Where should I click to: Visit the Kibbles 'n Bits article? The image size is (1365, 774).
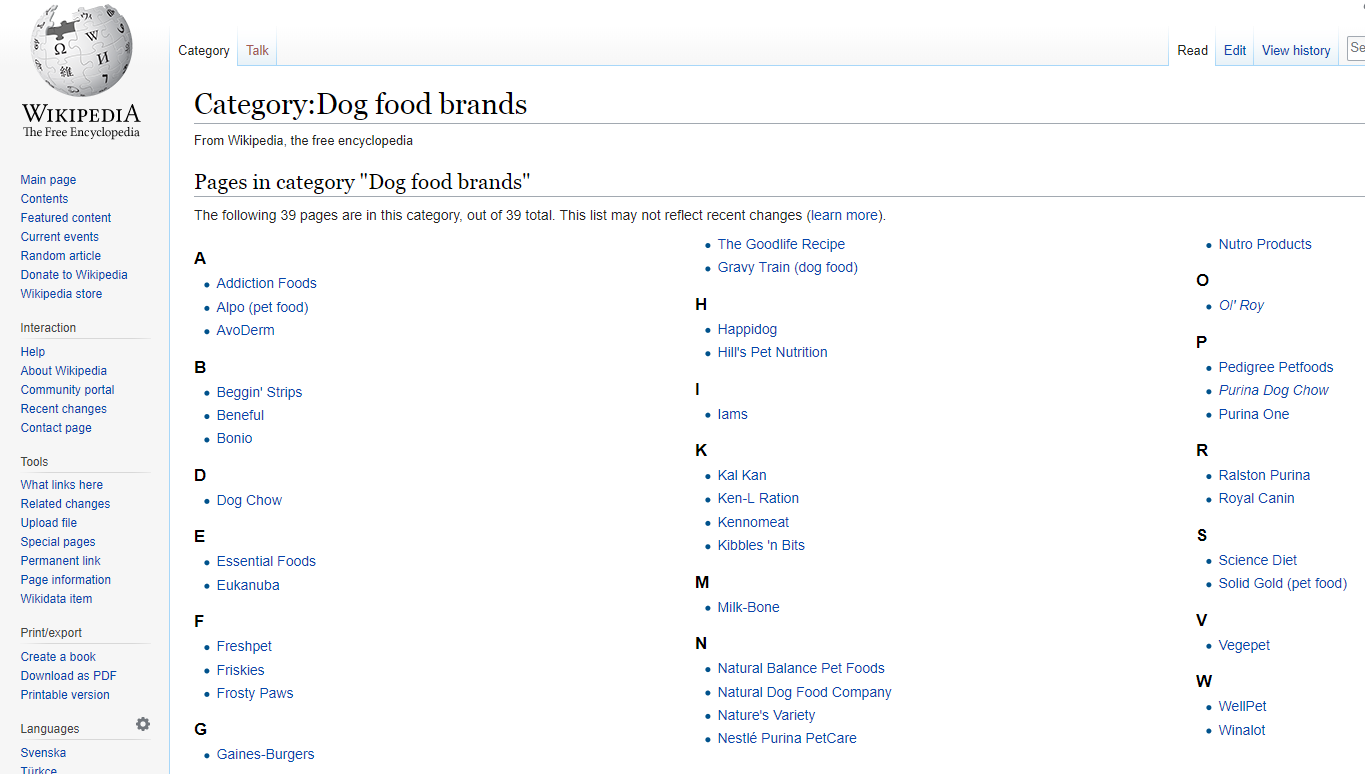[x=760, y=545]
